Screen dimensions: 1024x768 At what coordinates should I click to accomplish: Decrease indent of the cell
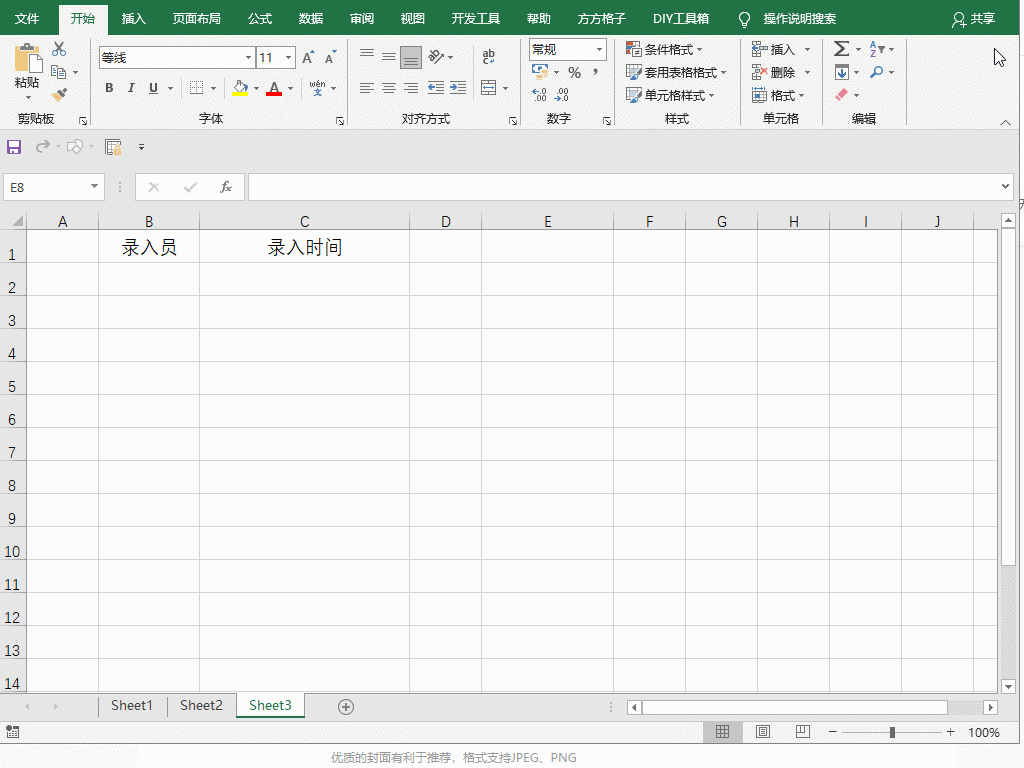436,88
